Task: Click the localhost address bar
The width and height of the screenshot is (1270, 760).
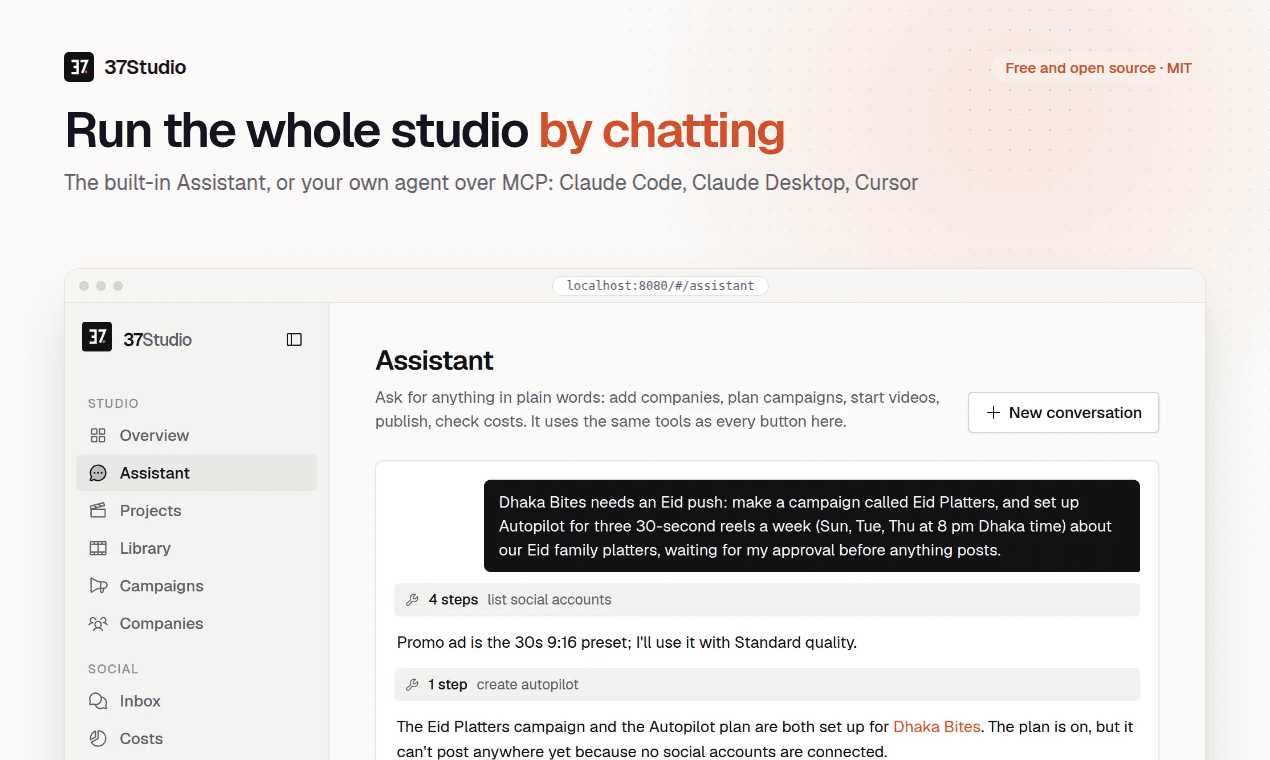Action: [660, 286]
